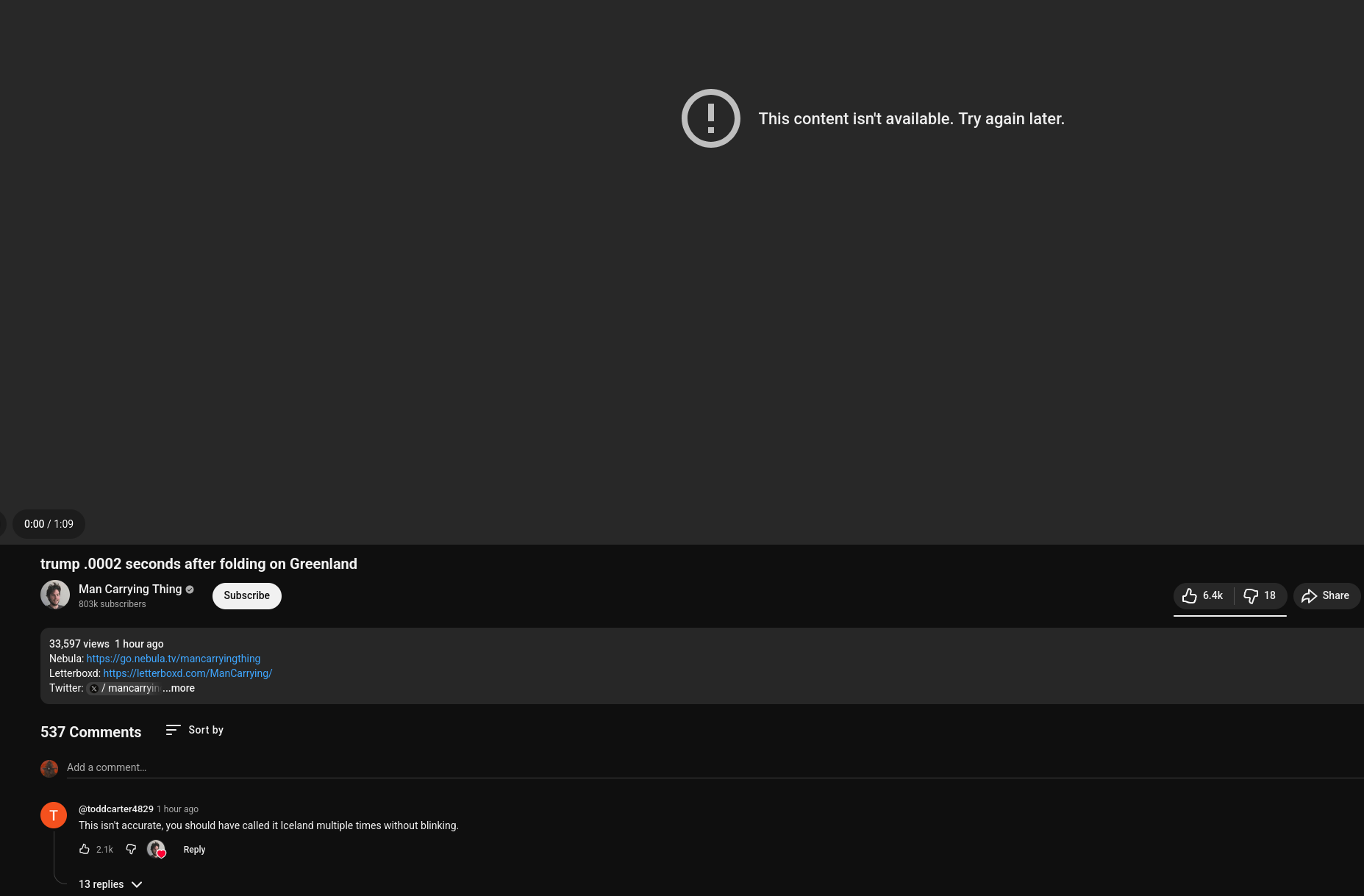Open the Nebula link in the description

(x=174, y=659)
